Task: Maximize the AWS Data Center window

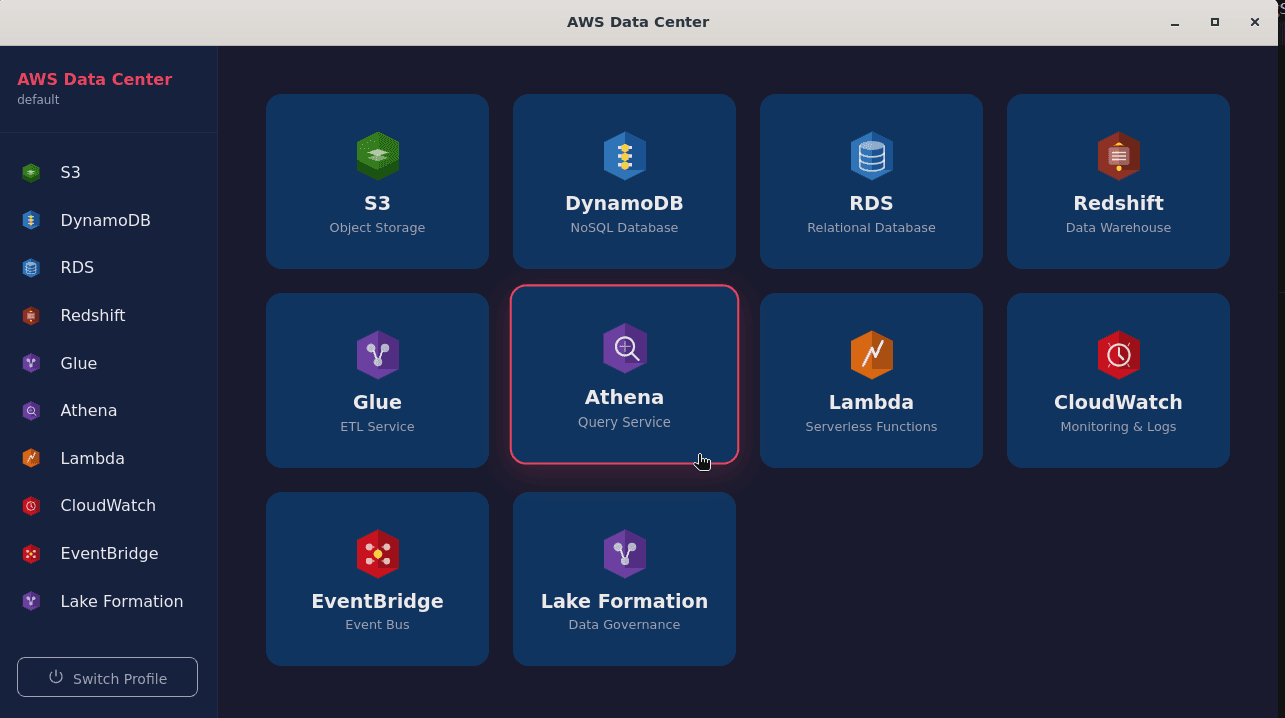Action: pyautogui.click(x=1215, y=22)
